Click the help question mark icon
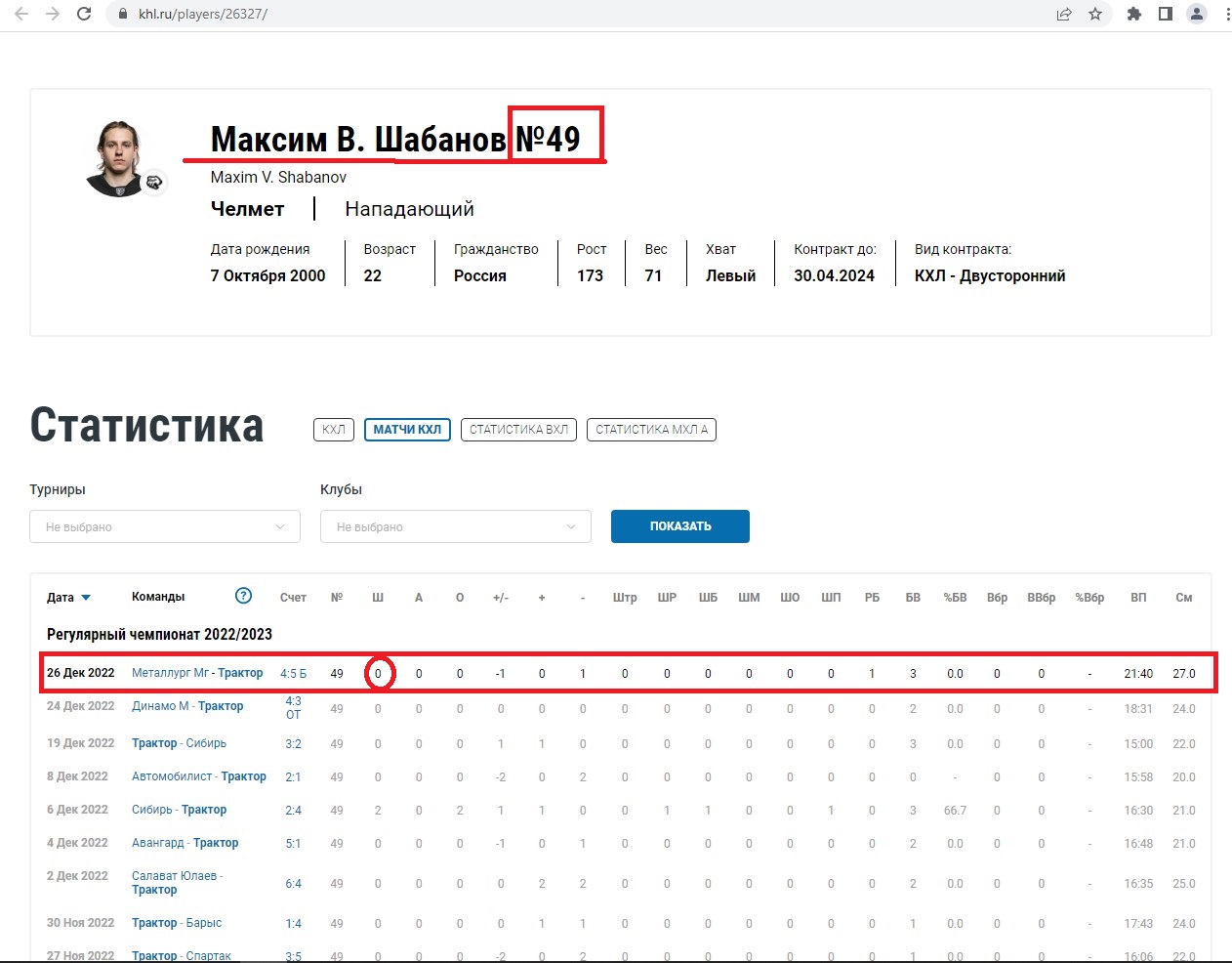1232x963 pixels. [x=244, y=596]
